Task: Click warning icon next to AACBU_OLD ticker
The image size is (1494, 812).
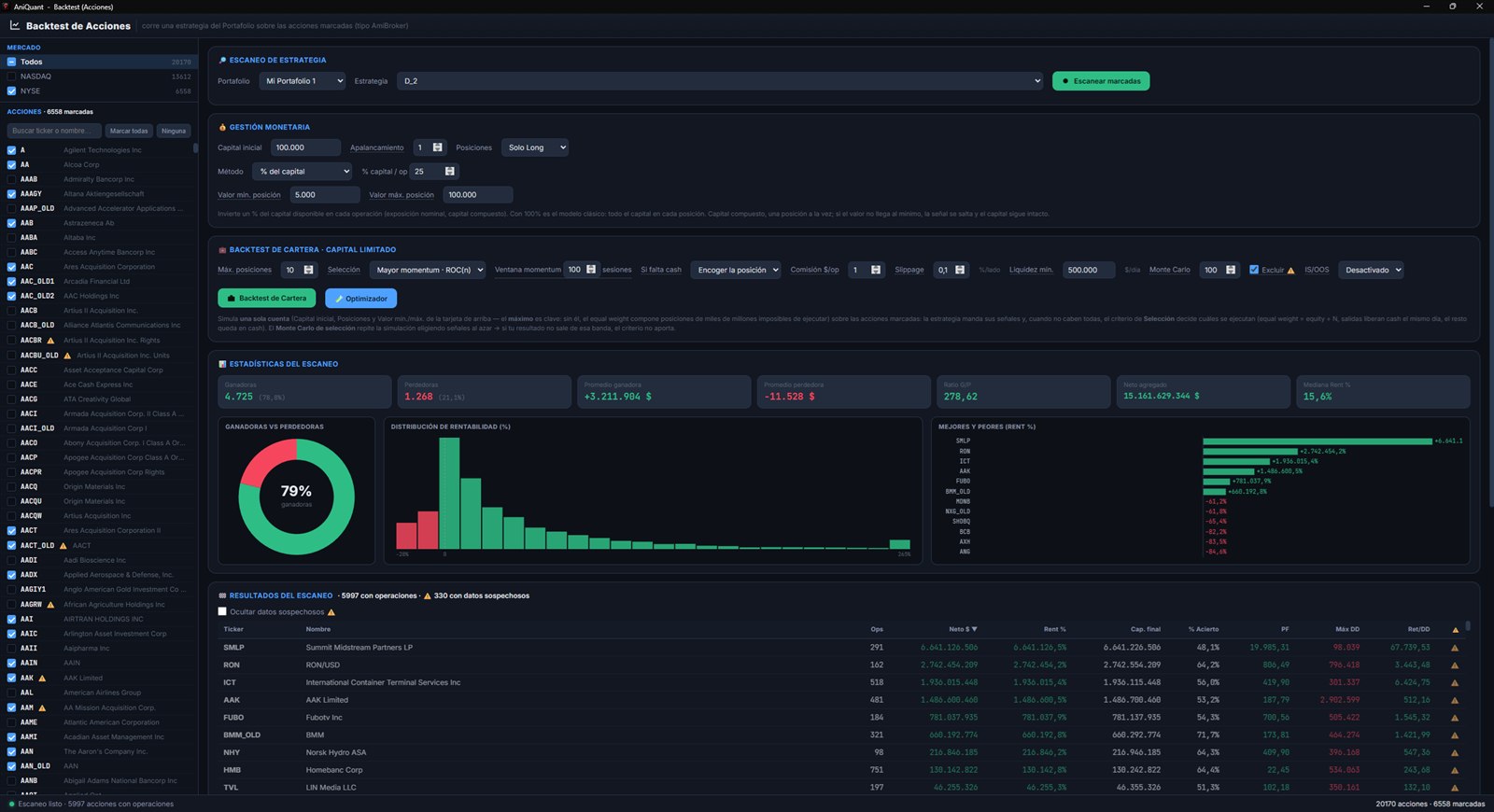Action: click(x=65, y=356)
